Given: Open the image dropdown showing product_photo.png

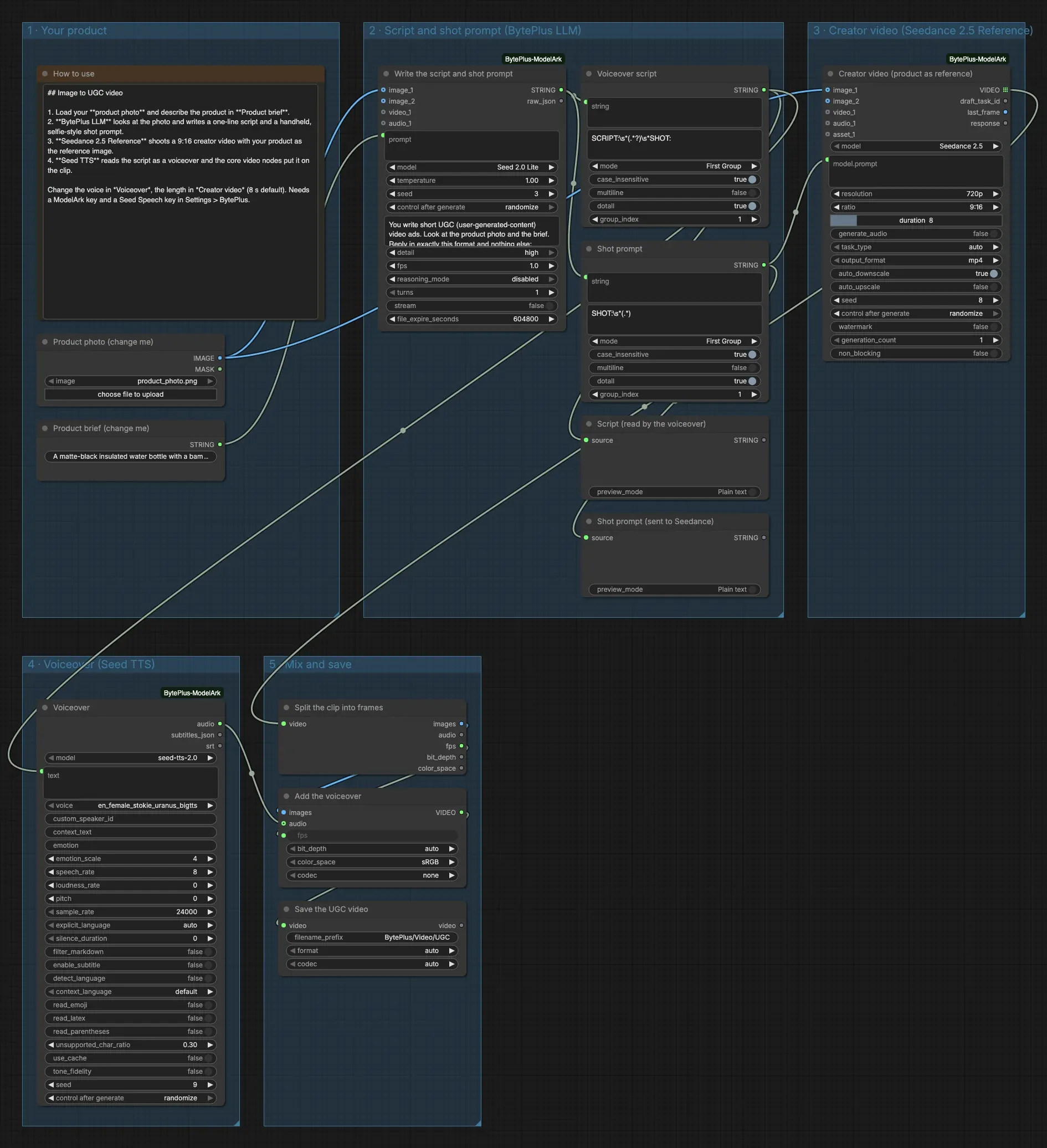Looking at the screenshot, I should click(130, 382).
